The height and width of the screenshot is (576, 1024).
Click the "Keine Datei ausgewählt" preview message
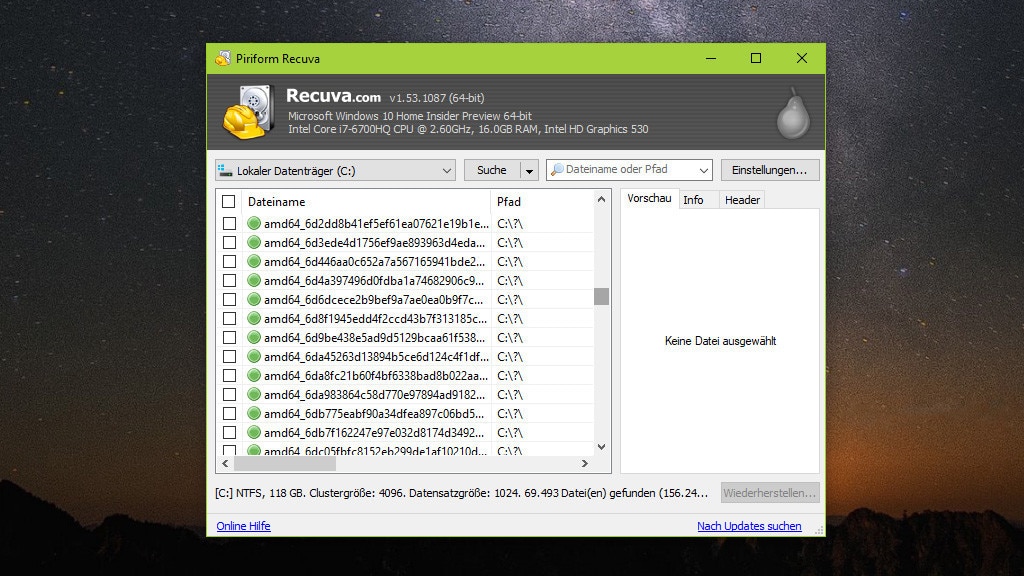[720, 341]
